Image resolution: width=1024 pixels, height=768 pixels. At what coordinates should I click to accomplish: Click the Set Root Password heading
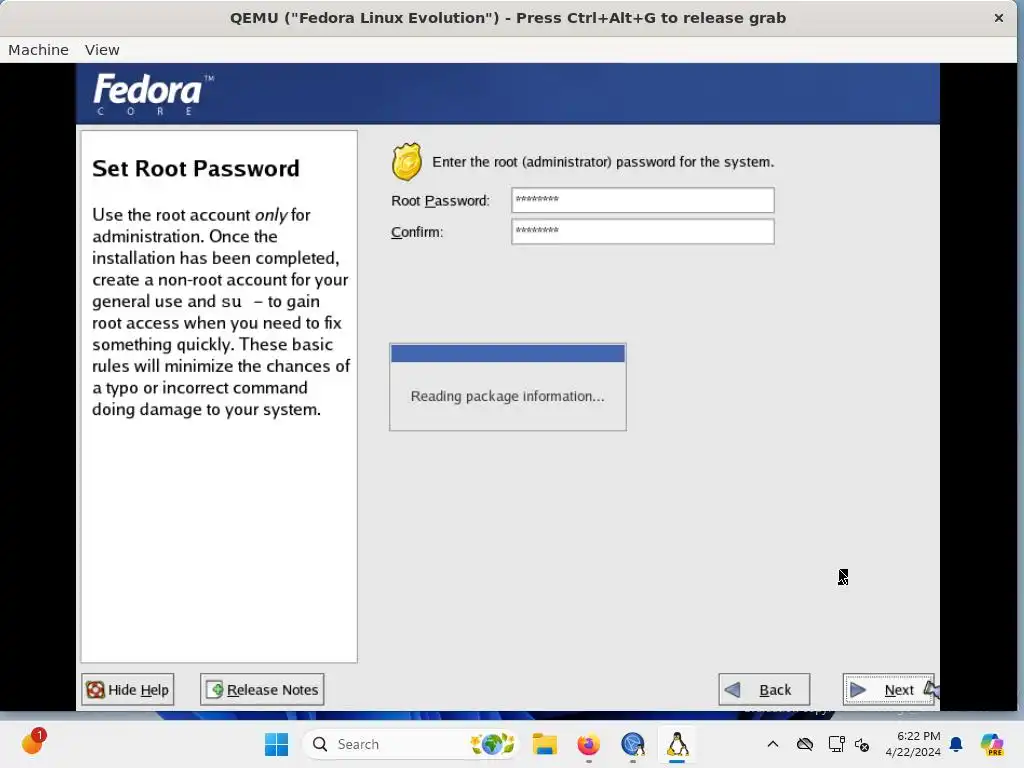pos(196,168)
